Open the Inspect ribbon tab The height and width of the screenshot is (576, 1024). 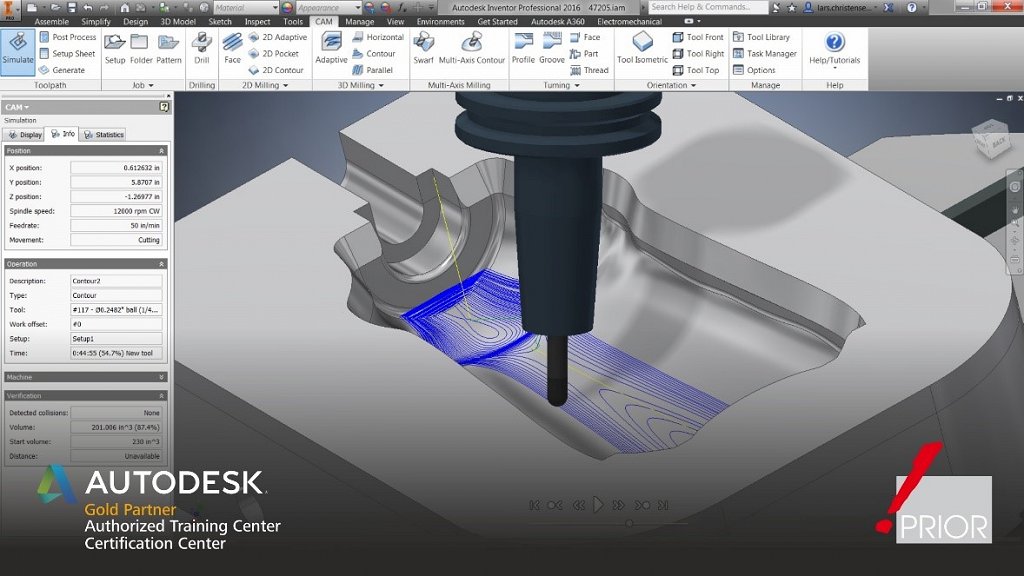(257, 21)
